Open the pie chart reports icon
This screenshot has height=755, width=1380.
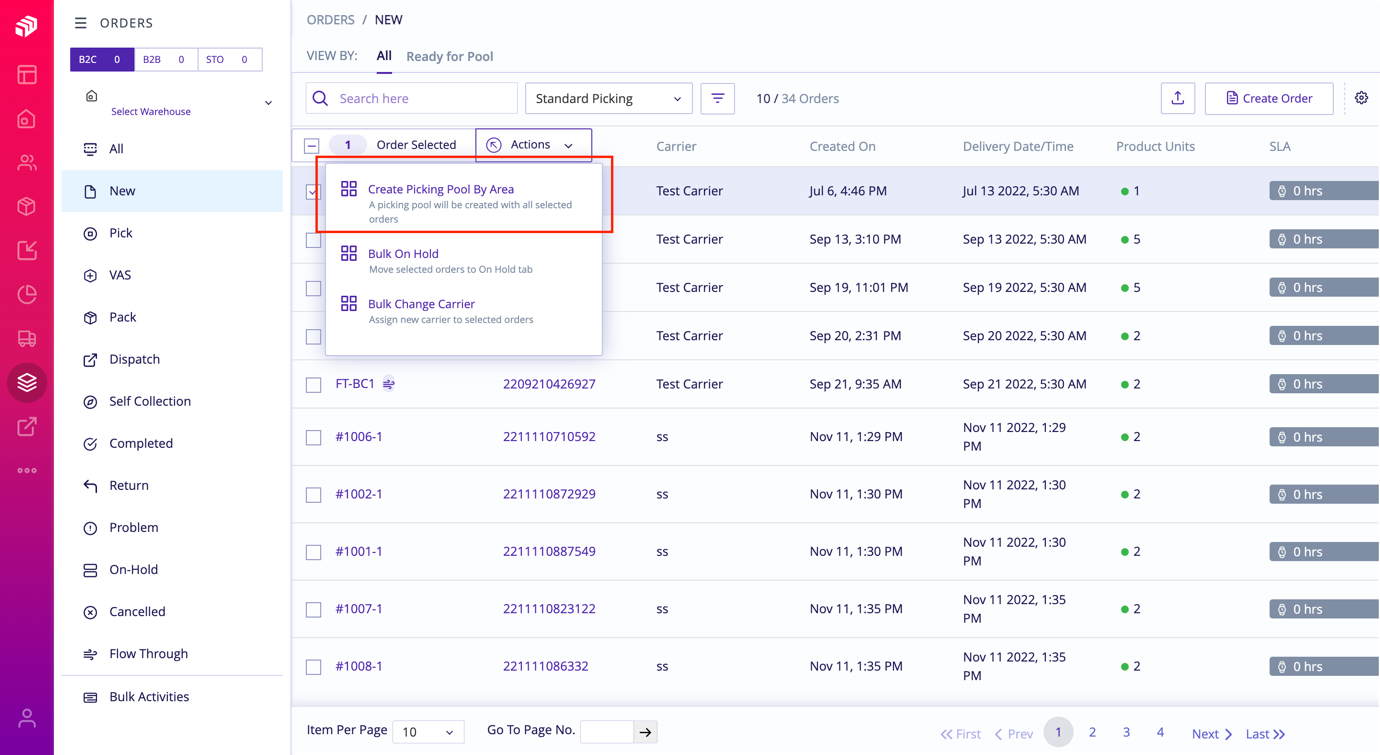(27, 295)
